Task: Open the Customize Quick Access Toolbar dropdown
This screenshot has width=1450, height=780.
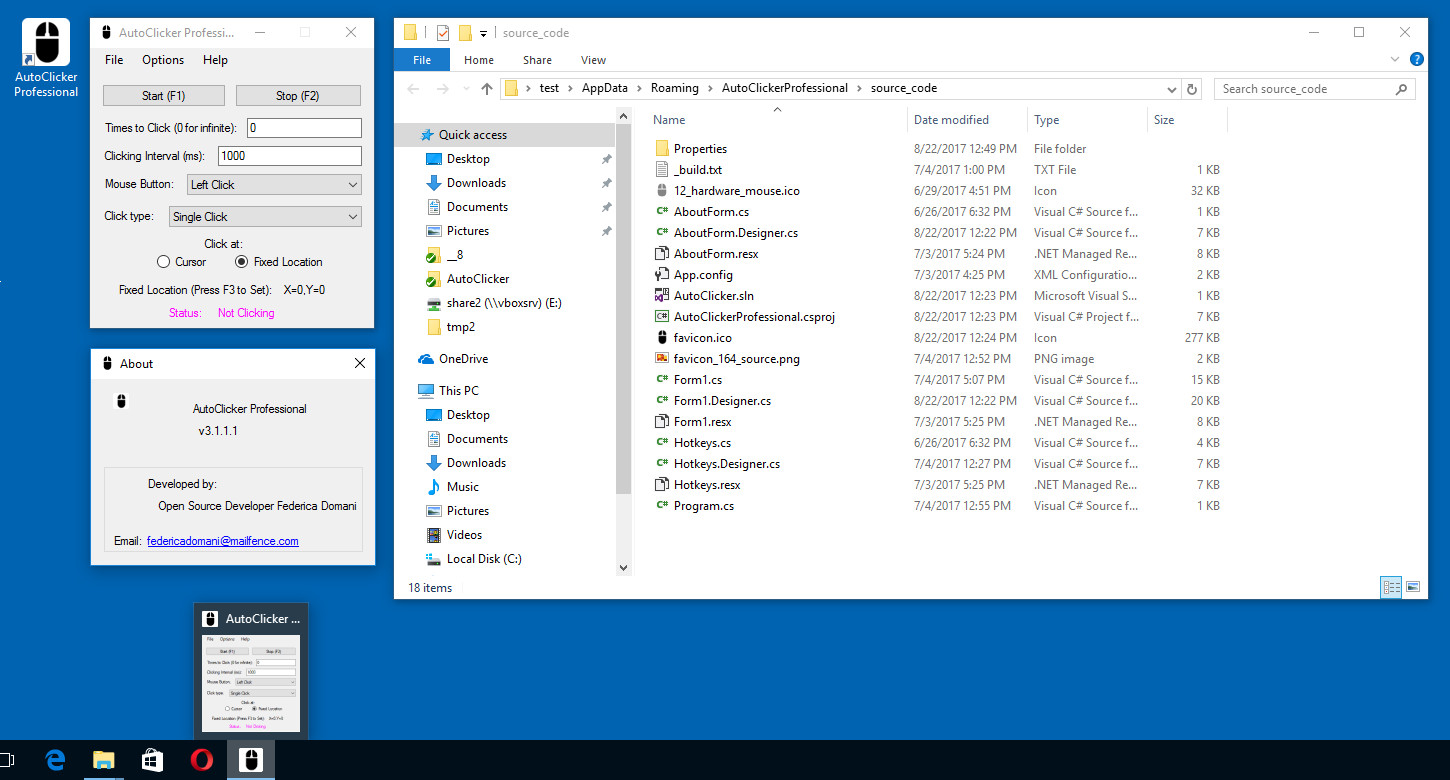Action: (483, 33)
